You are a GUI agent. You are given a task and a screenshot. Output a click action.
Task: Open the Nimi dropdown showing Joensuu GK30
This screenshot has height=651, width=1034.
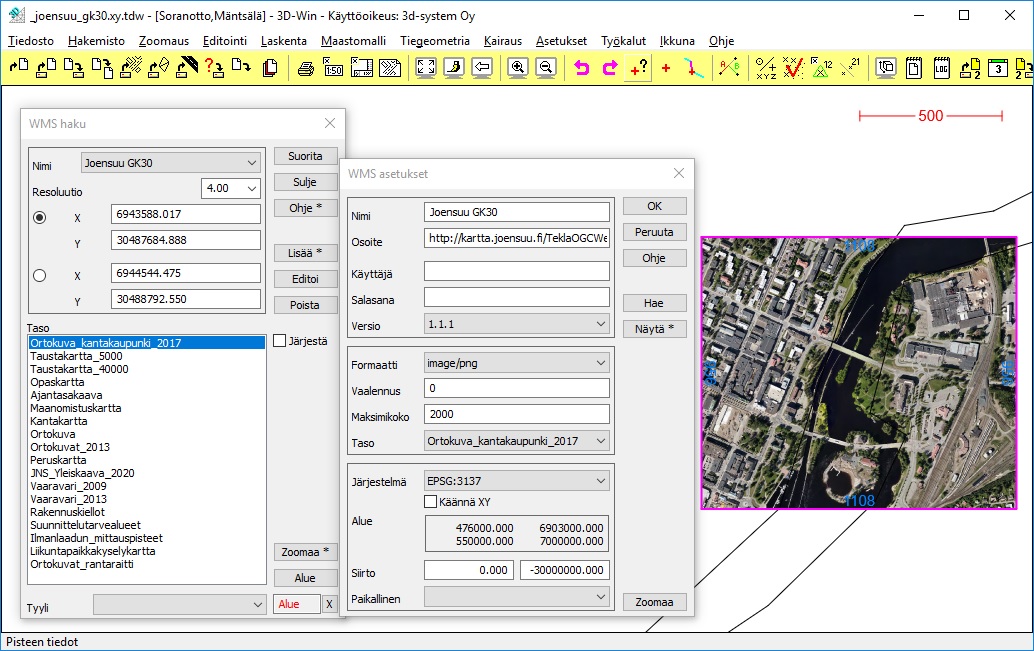(170, 163)
